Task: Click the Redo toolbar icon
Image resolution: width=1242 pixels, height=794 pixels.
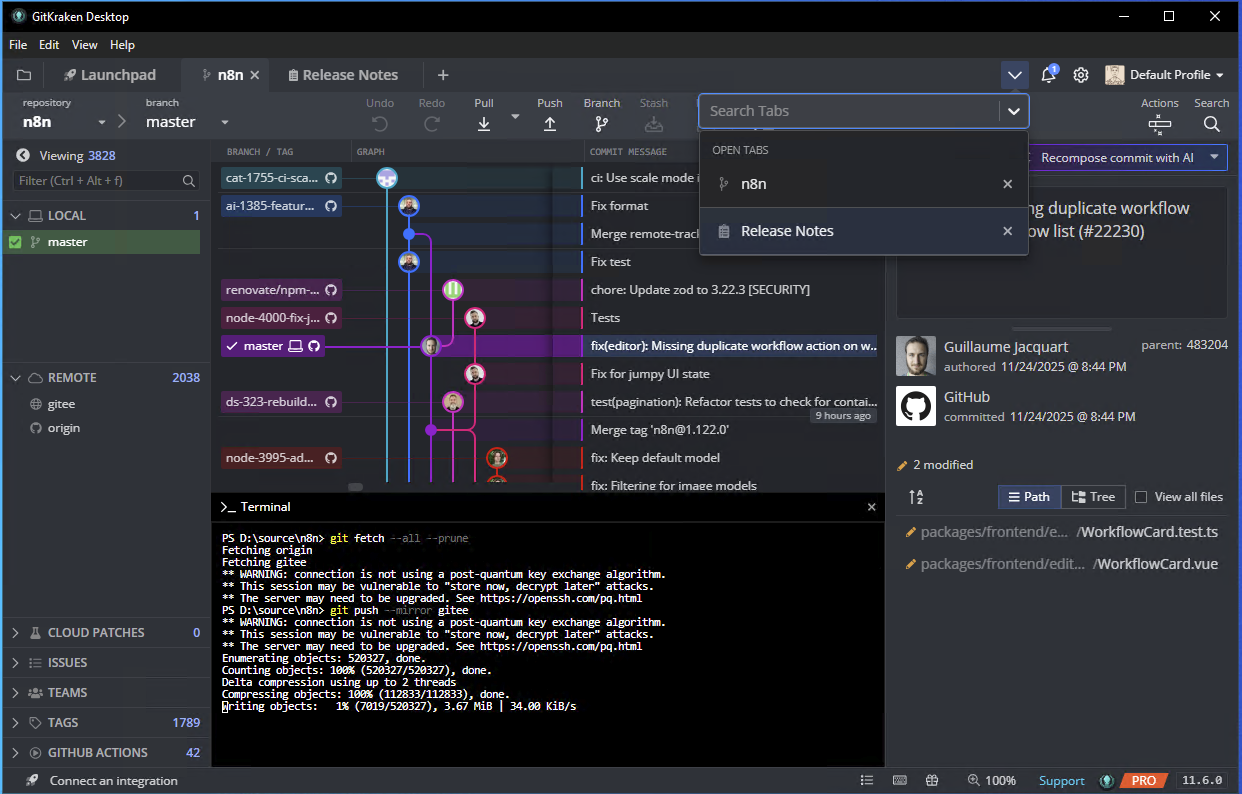Action: [x=432, y=124]
